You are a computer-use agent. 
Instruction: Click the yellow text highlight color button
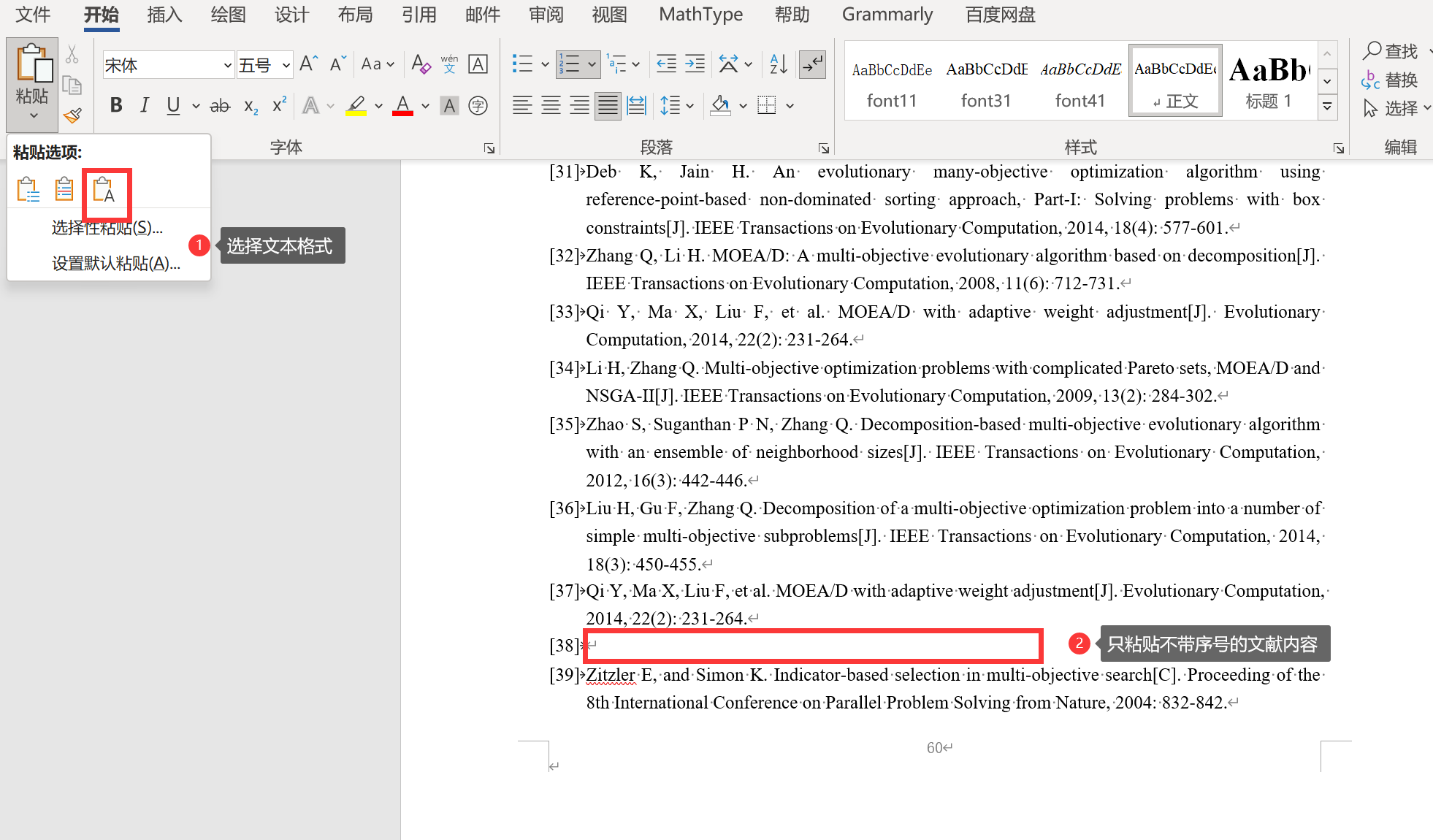pyautogui.click(x=356, y=106)
